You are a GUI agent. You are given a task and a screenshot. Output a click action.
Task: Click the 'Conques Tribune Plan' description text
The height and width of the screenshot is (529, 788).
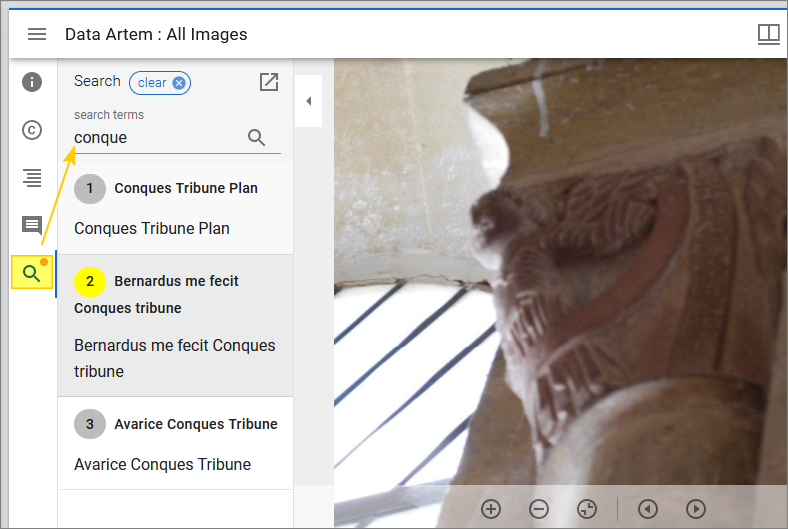coord(152,228)
